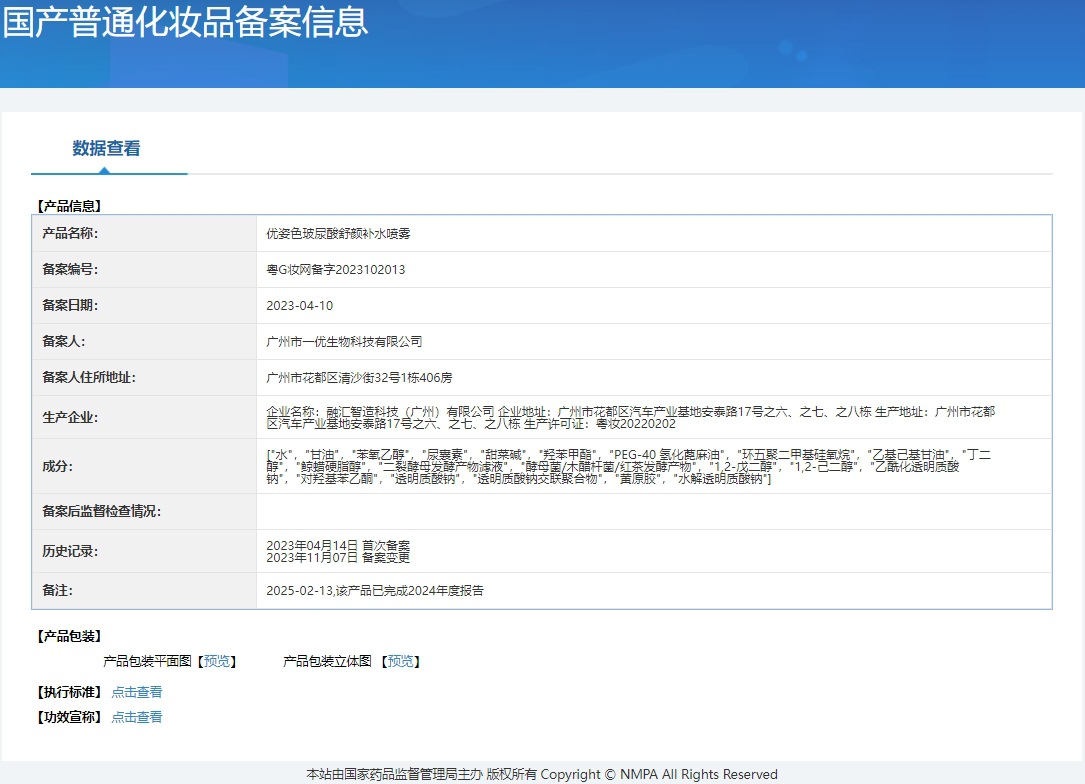Select the page title 国产普通化妆品备案信息
This screenshot has width=1085, height=784.
[x=185, y=22]
